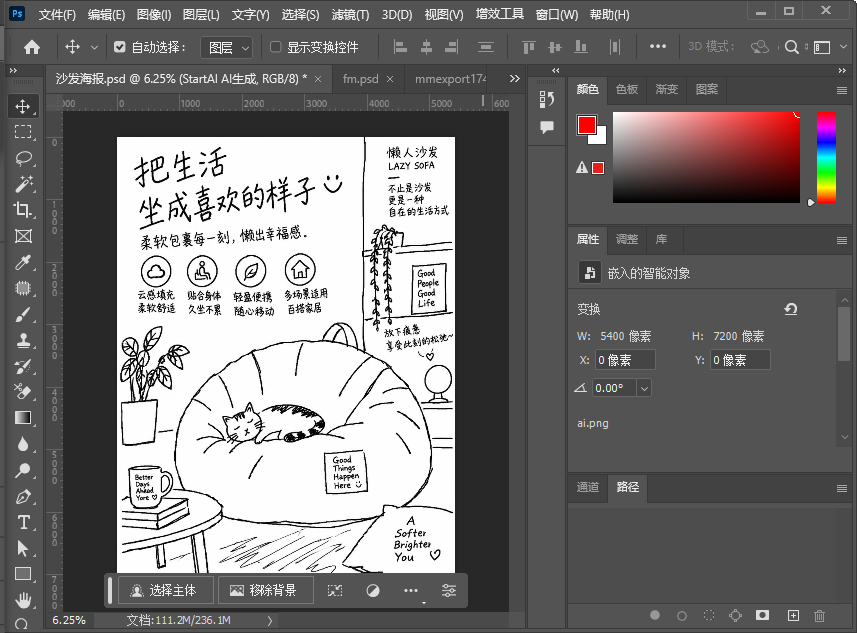Open more options in contextual taskbar

[410, 590]
